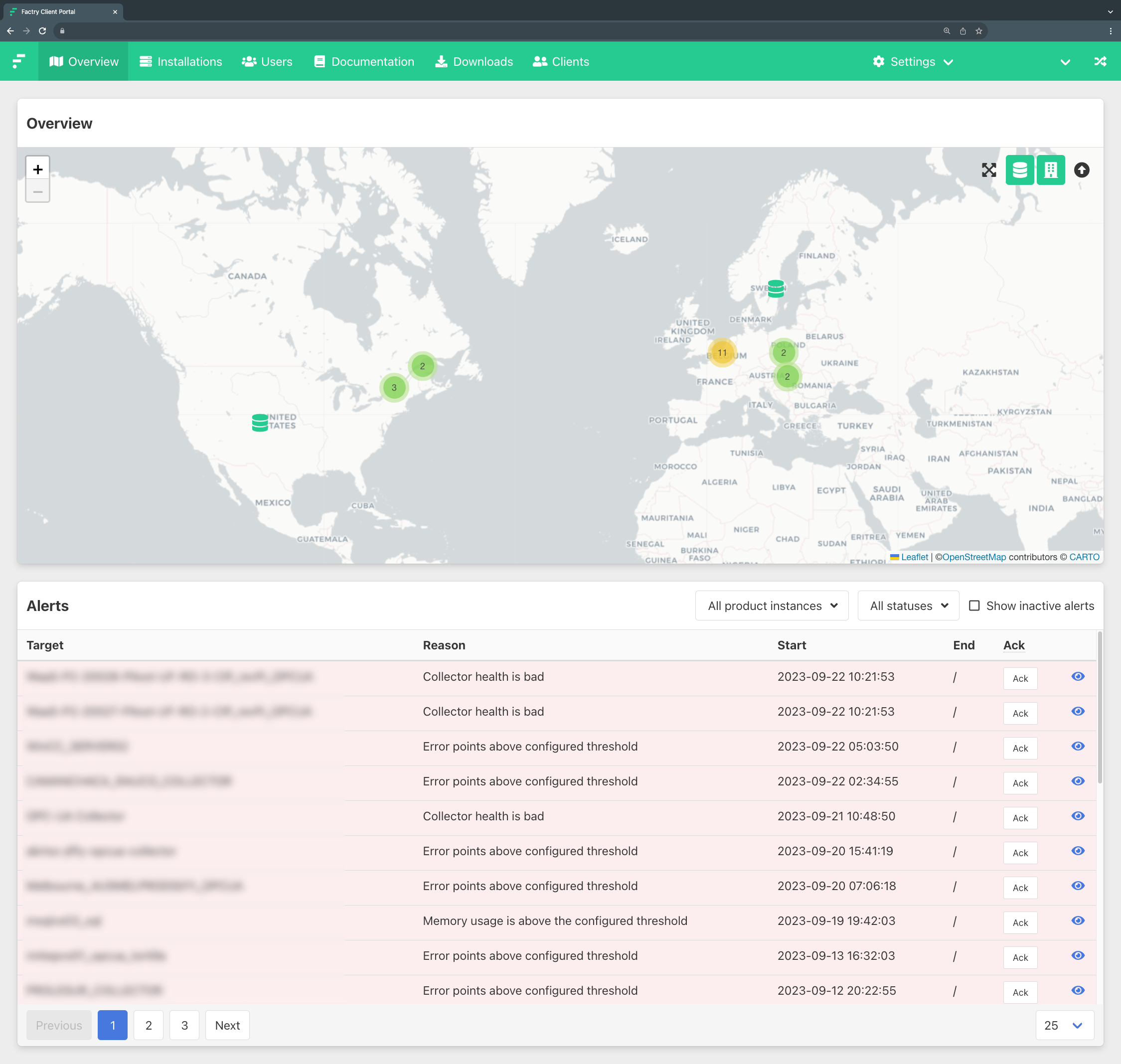Screen dimensions: 1121x1064
Task: Toggle the building layer button on the map
Action: [x=1050, y=170]
